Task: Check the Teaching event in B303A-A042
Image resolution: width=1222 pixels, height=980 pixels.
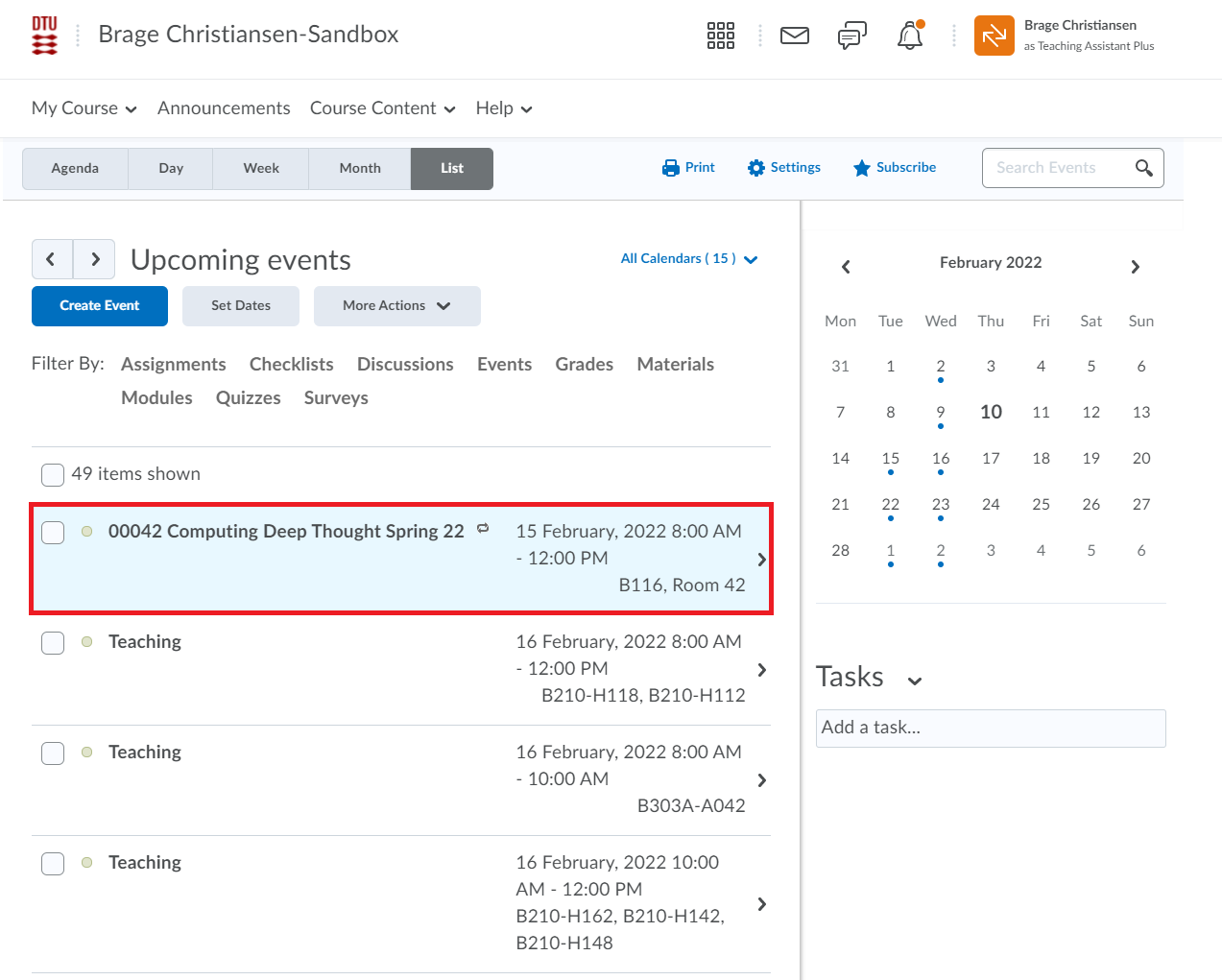Action: click(53, 753)
